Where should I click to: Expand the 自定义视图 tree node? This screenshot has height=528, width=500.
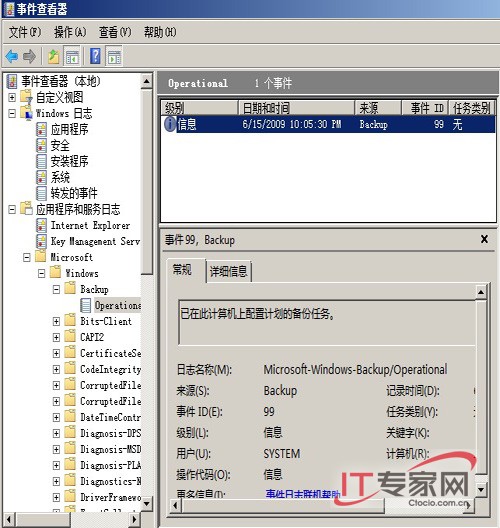(12, 97)
